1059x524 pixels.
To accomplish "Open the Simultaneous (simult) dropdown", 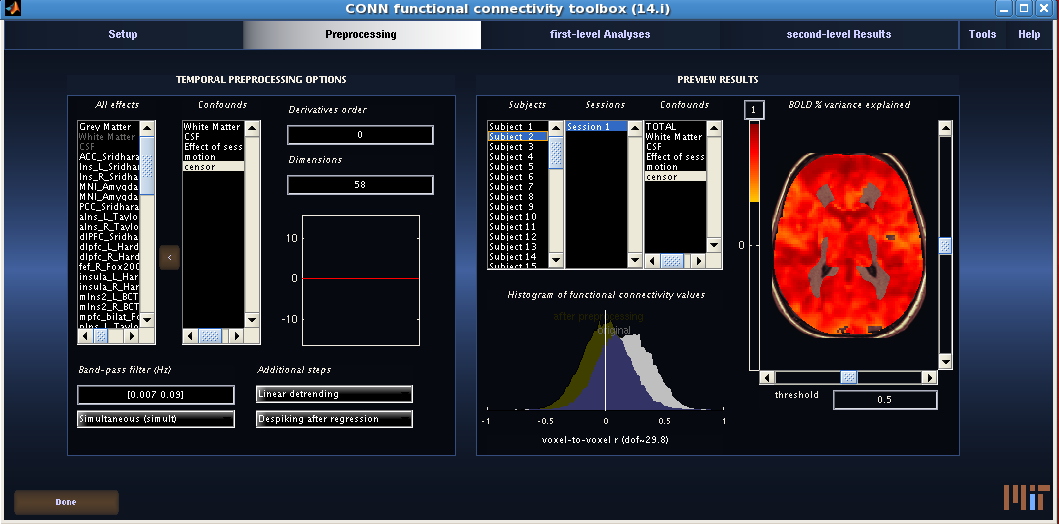I will click(x=156, y=419).
